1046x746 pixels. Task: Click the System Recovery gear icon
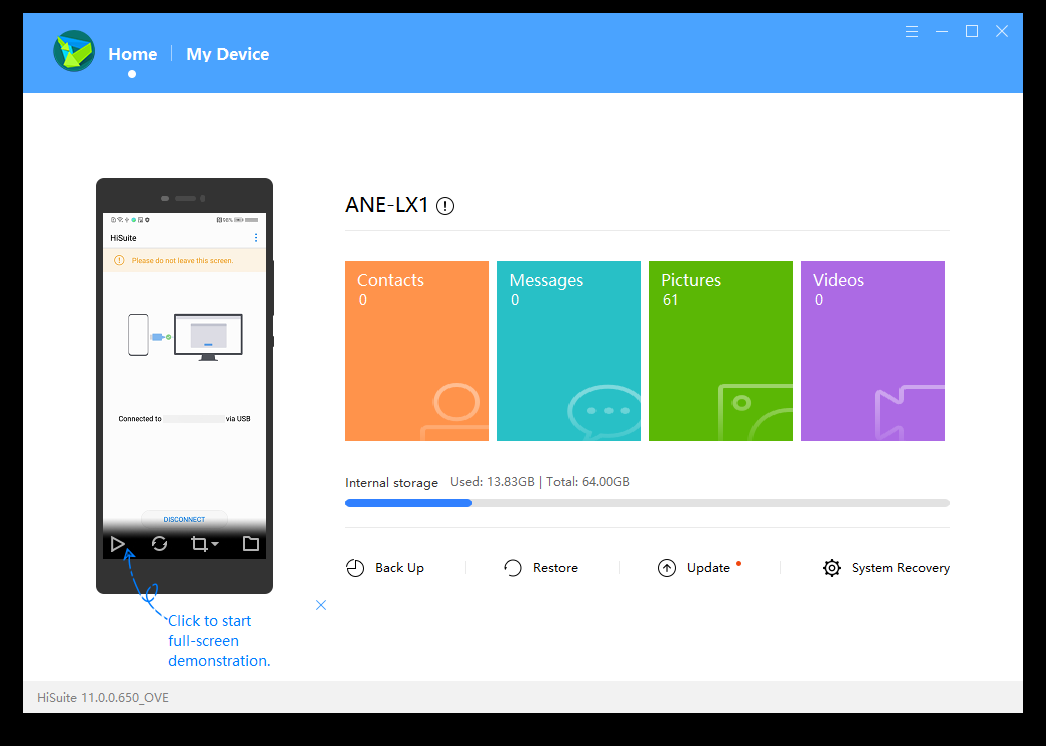[x=832, y=568]
